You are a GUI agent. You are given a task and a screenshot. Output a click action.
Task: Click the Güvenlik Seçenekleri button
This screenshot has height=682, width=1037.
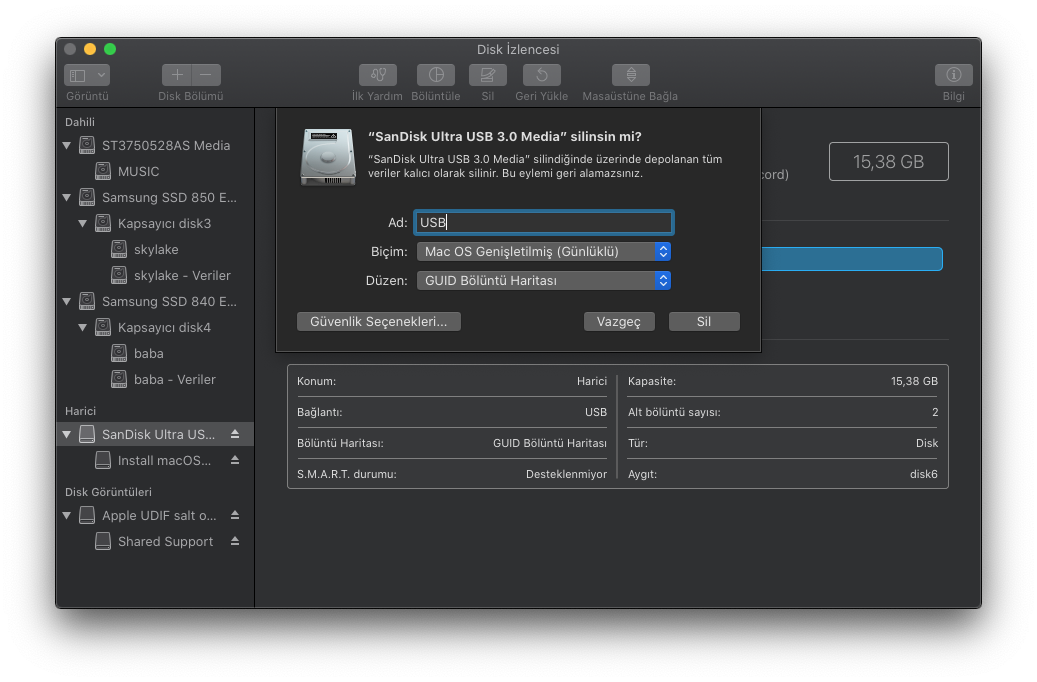(x=379, y=321)
